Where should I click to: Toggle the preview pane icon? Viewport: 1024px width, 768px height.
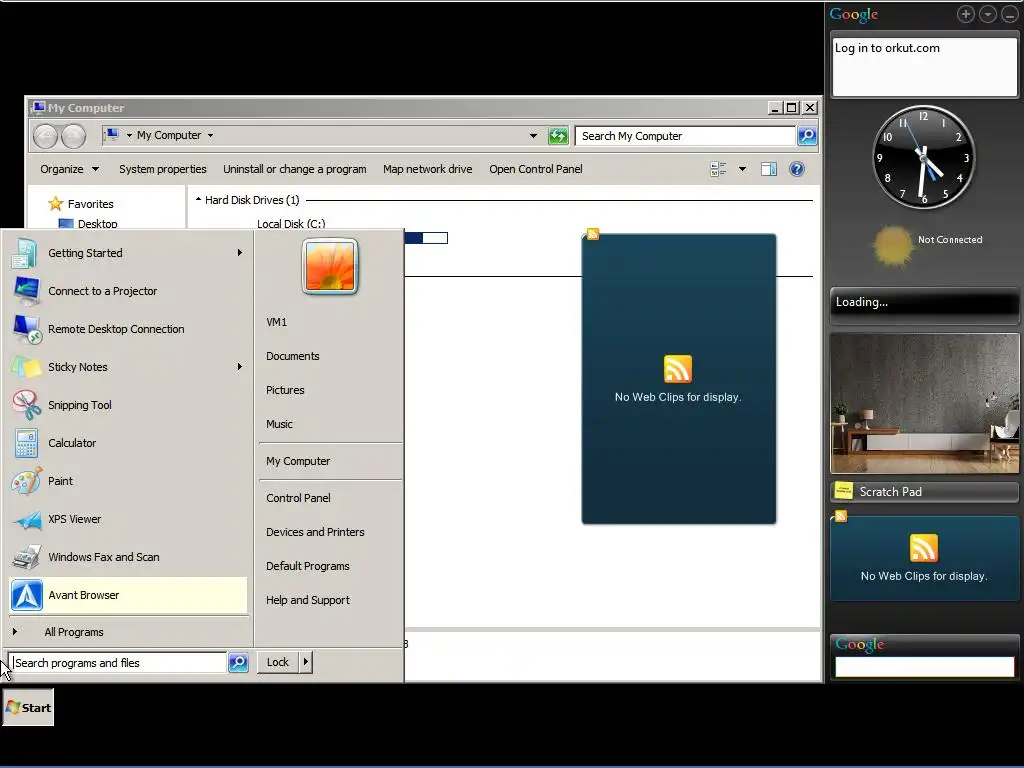769,169
